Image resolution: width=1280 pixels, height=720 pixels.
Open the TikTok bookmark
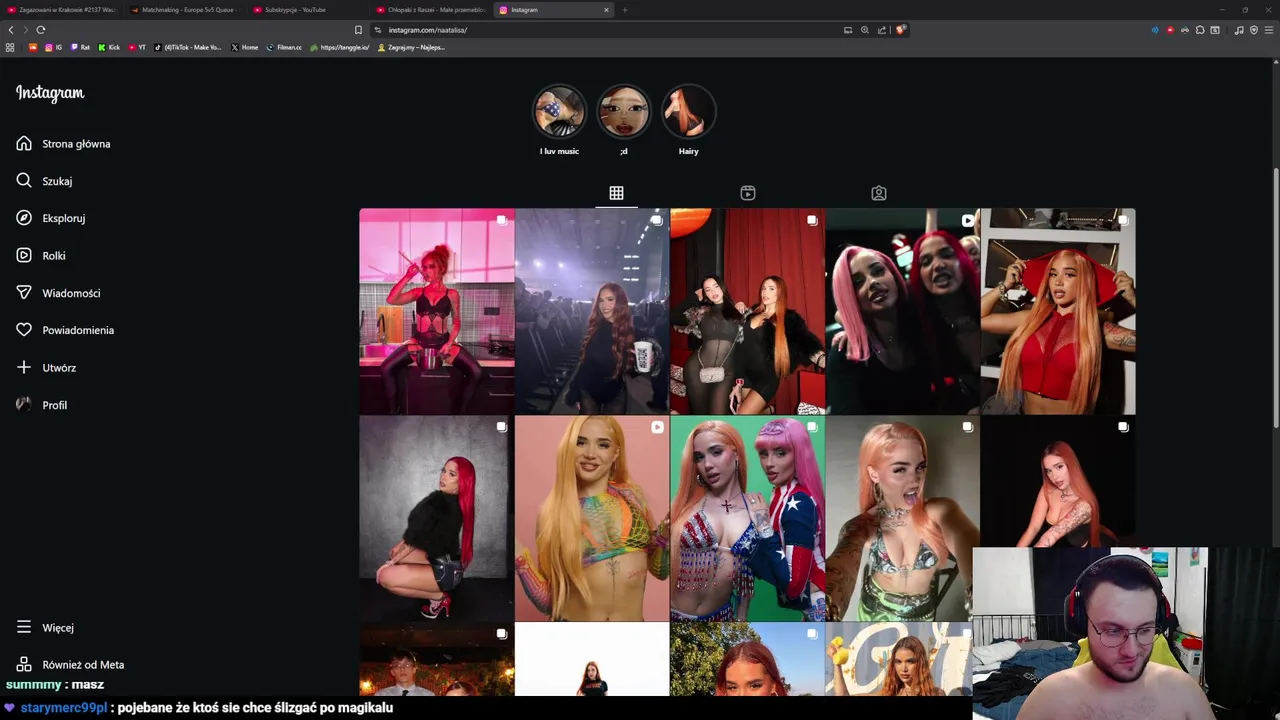189,47
